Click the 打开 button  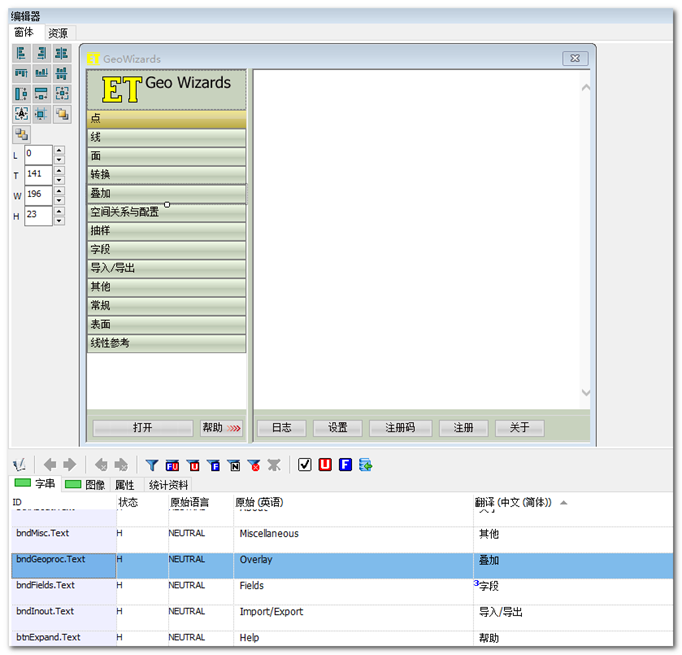(143, 428)
